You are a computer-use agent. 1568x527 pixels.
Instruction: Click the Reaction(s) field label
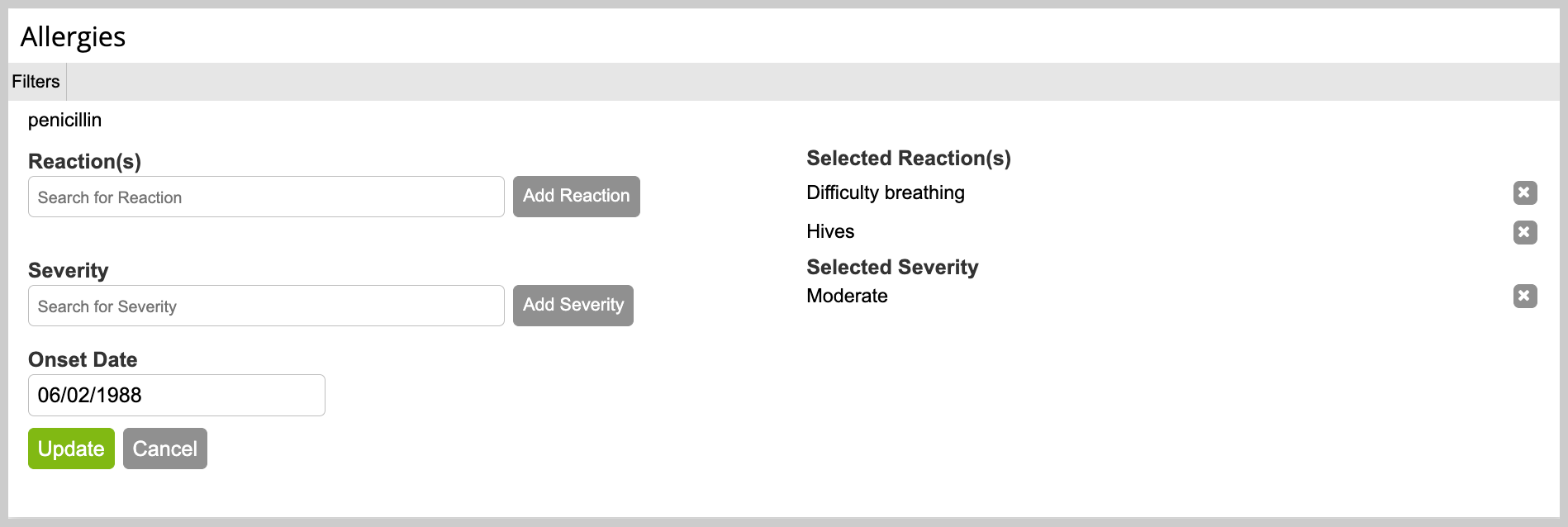[x=84, y=161]
